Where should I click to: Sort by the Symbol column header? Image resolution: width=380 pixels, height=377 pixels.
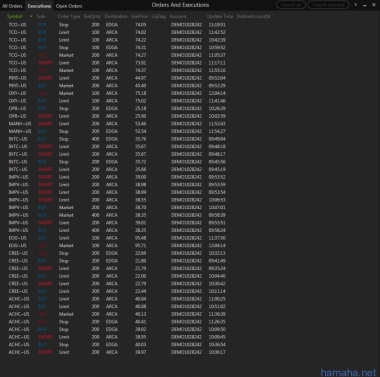(x=15, y=16)
